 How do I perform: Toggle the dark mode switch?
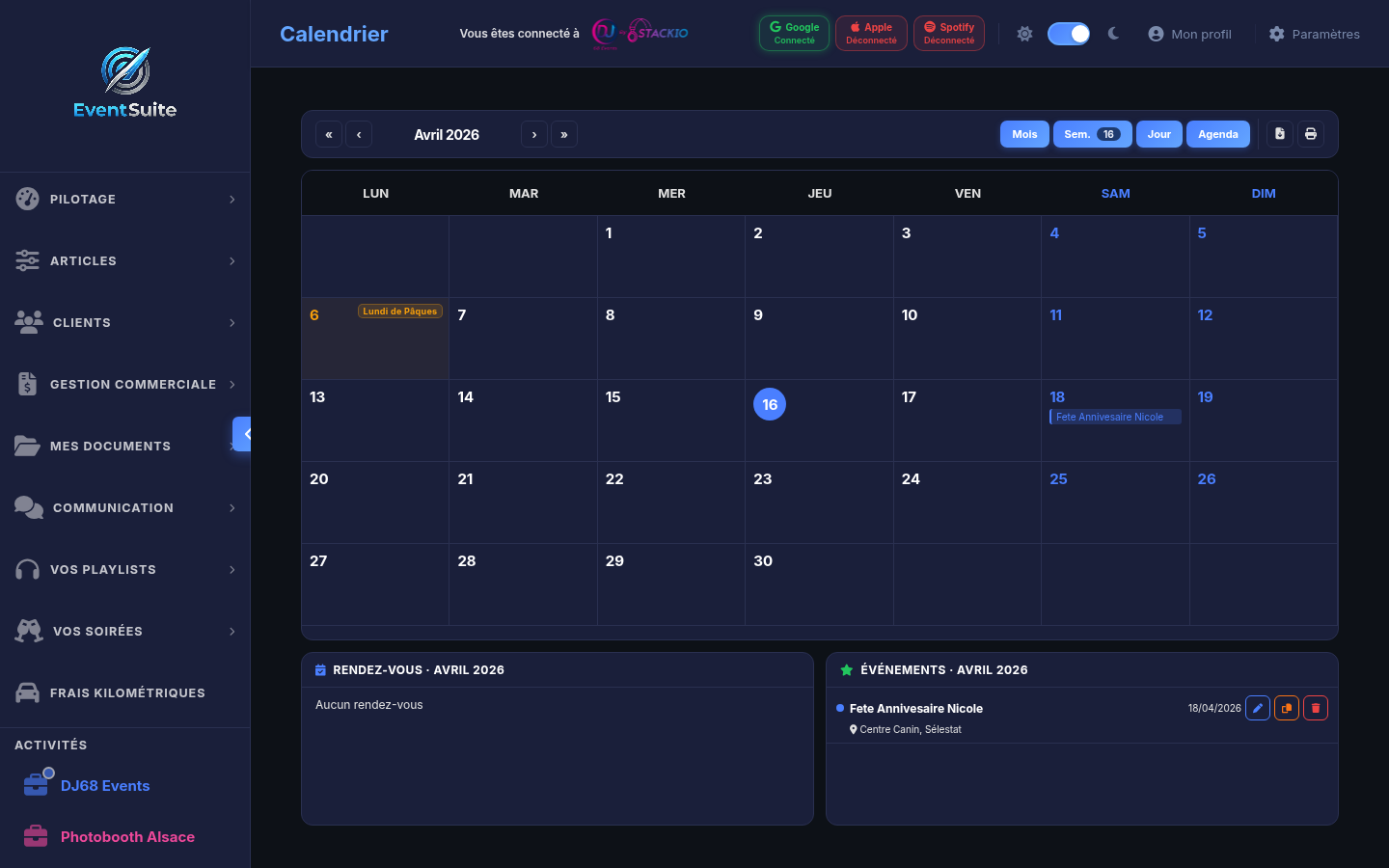1068,33
